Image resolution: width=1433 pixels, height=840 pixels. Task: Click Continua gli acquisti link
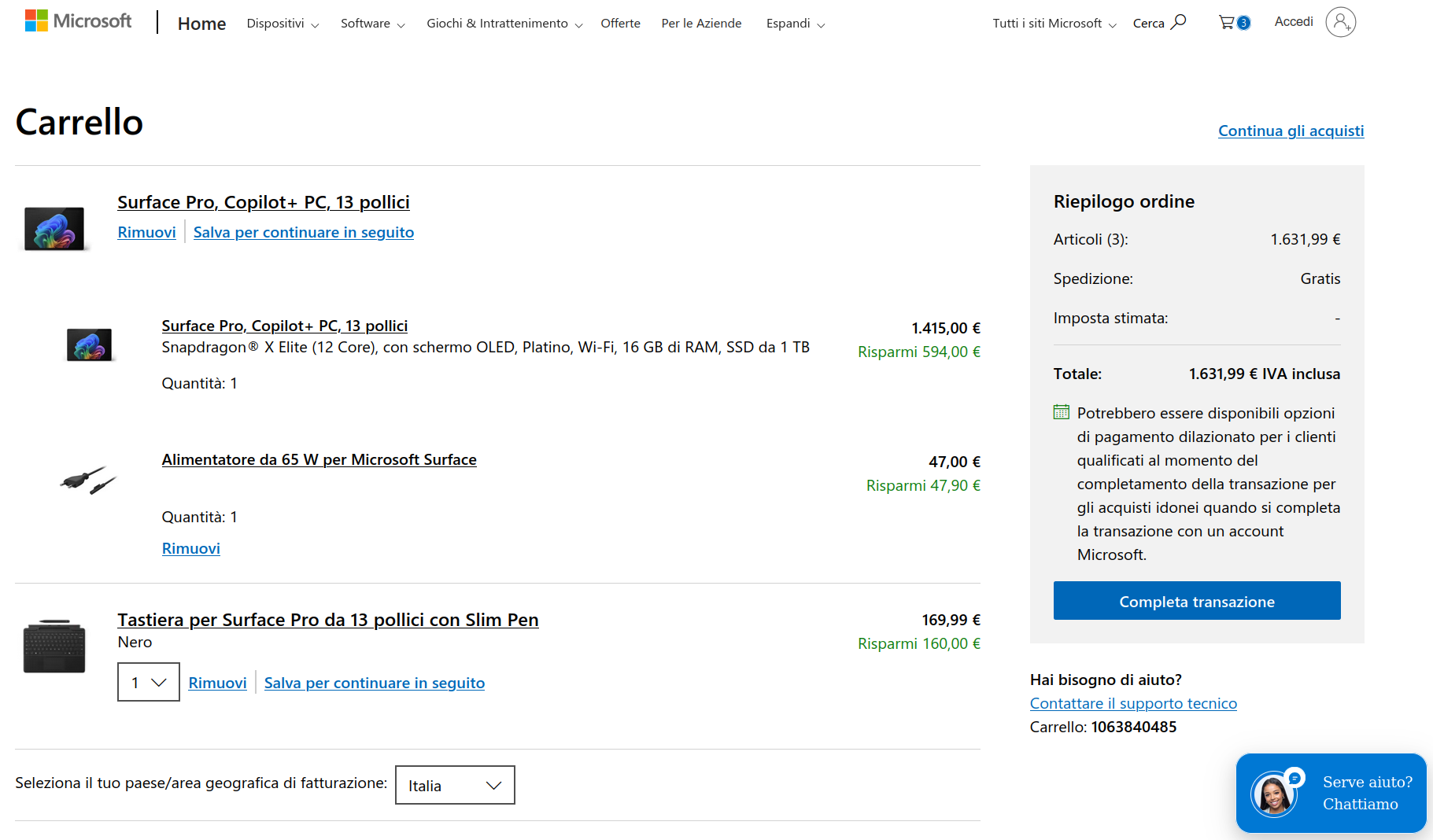1291,131
